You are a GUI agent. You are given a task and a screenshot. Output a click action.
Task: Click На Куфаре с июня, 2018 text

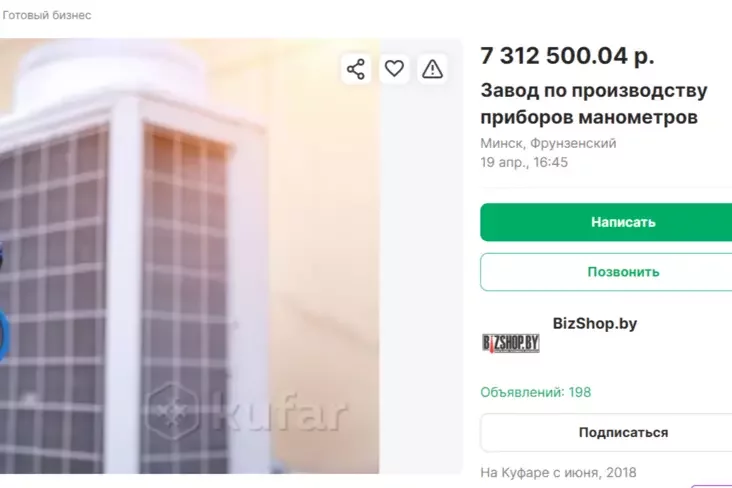(558, 473)
